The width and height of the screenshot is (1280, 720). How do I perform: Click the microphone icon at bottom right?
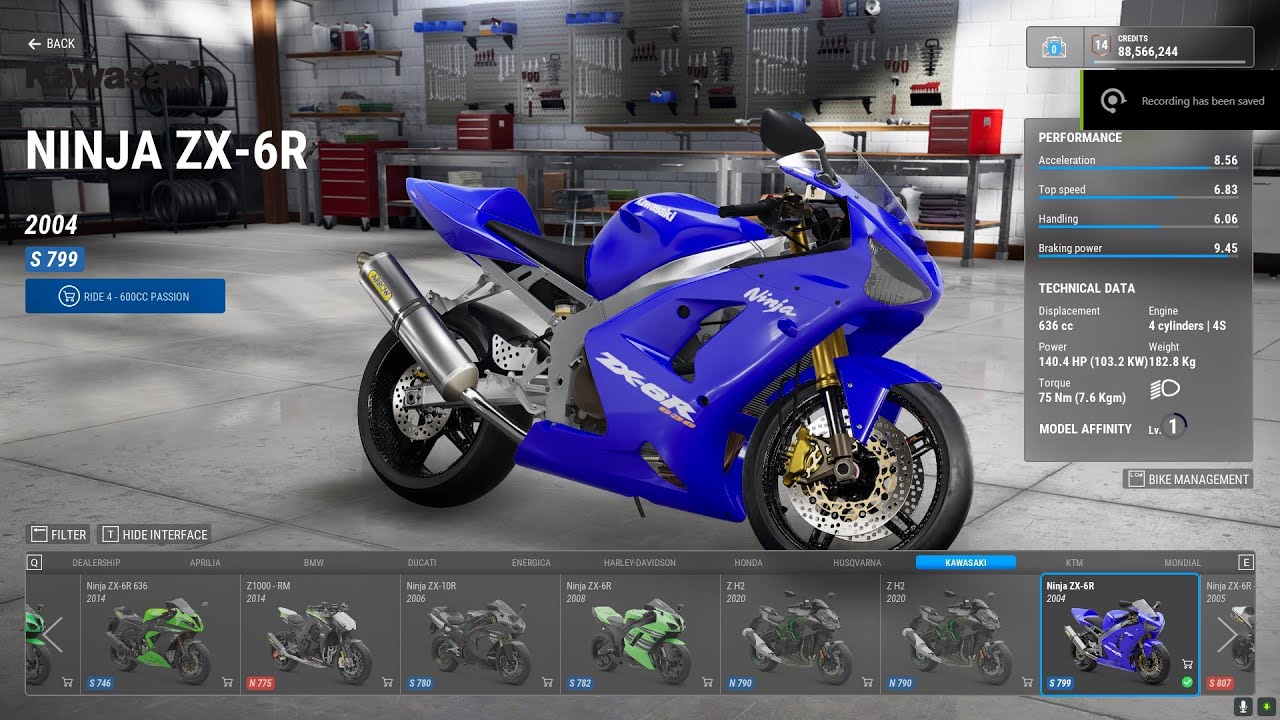pos(1245,707)
